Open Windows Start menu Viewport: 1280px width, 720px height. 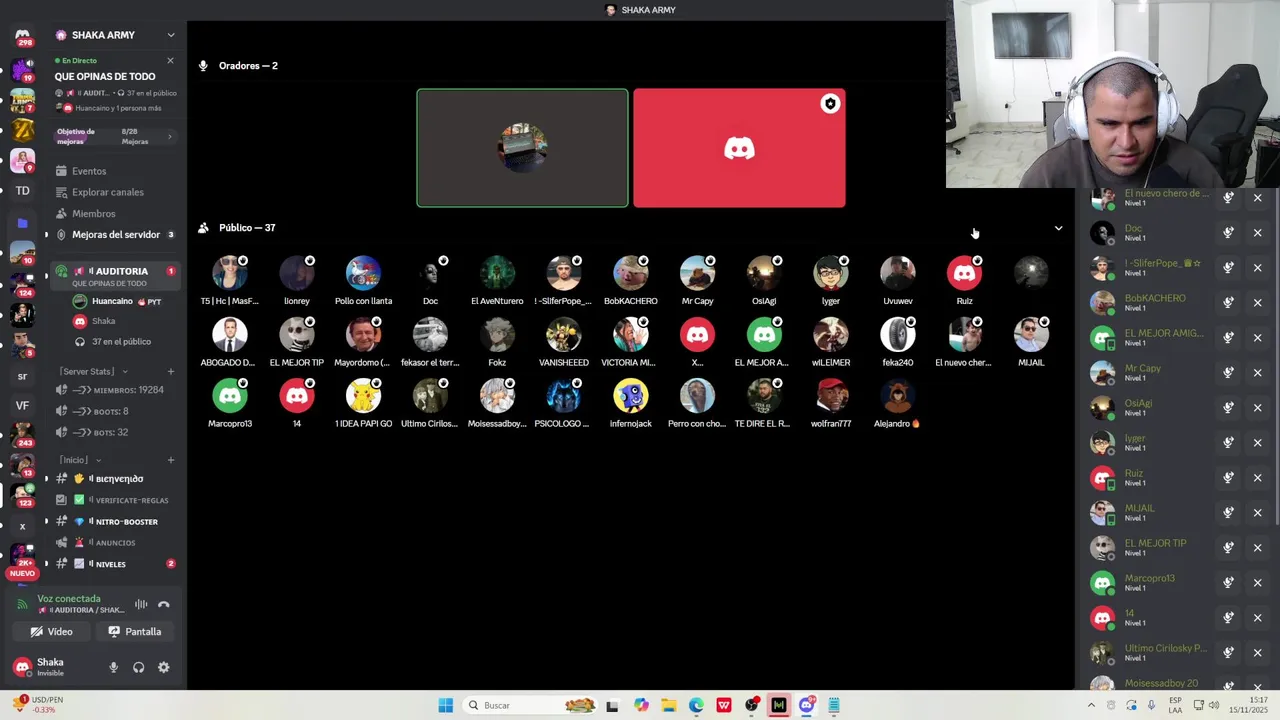pyautogui.click(x=445, y=705)
